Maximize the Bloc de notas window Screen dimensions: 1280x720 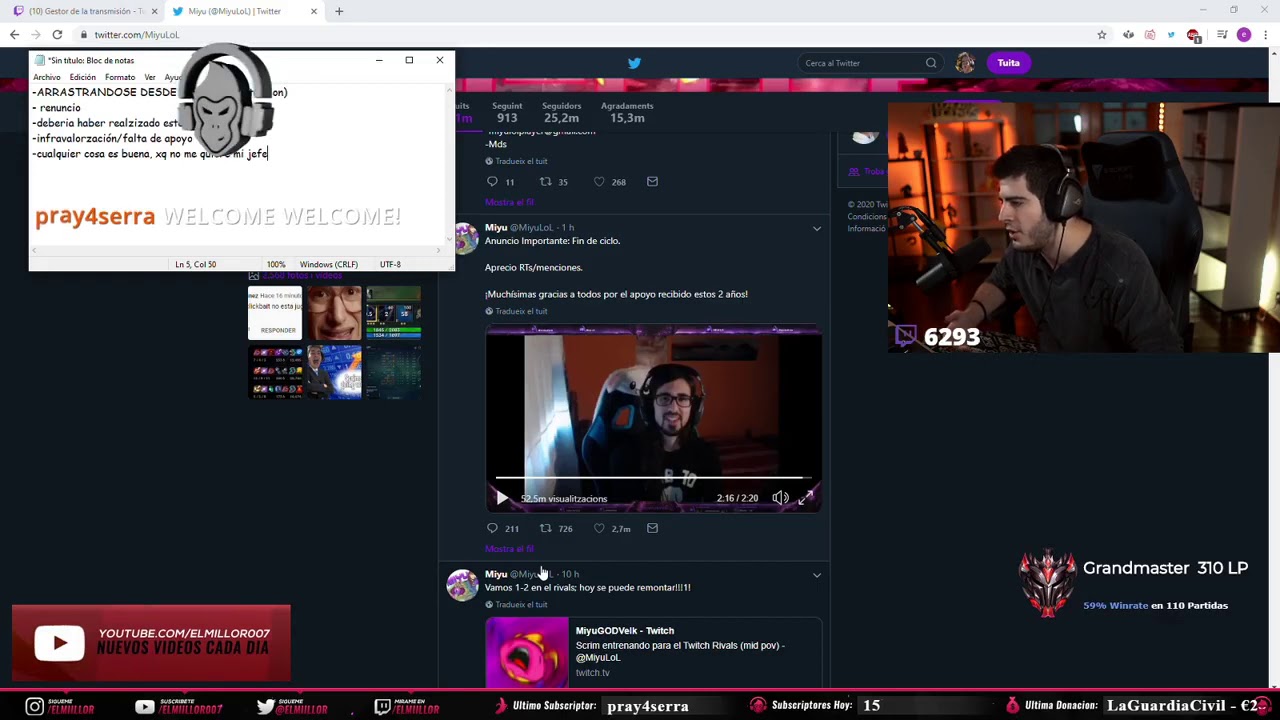click(409, 60)
